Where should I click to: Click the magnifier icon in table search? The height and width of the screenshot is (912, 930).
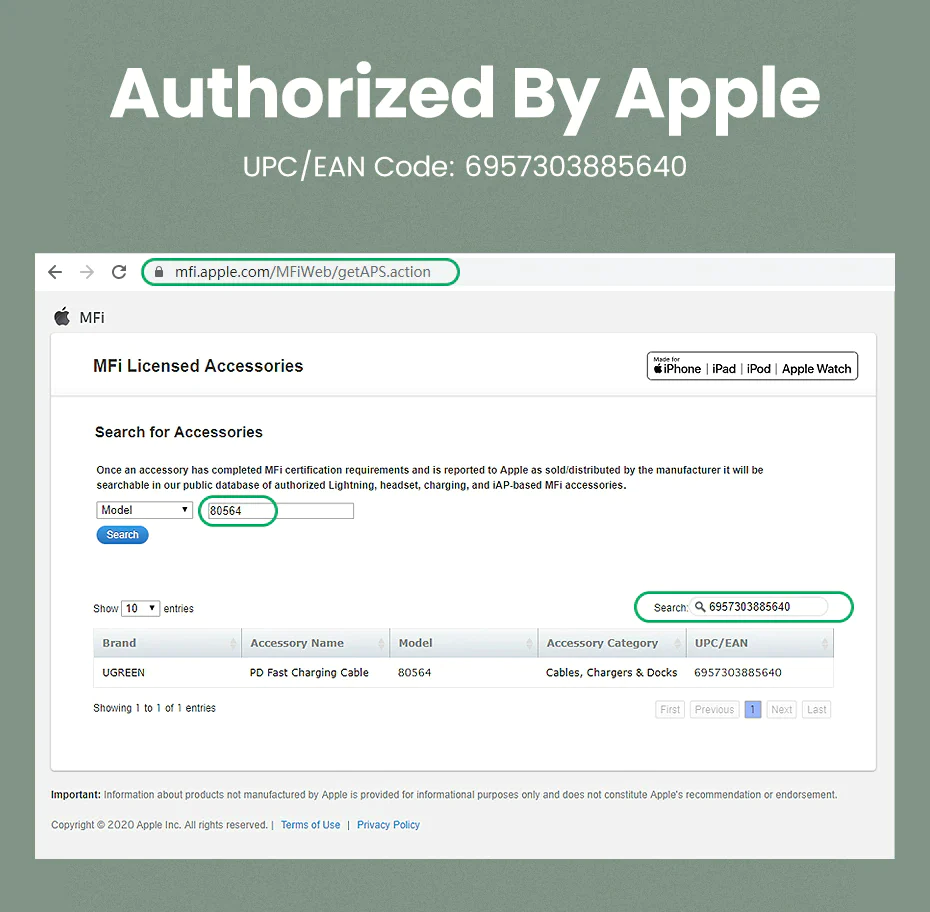pyautogui.click(x=700, y=607)
